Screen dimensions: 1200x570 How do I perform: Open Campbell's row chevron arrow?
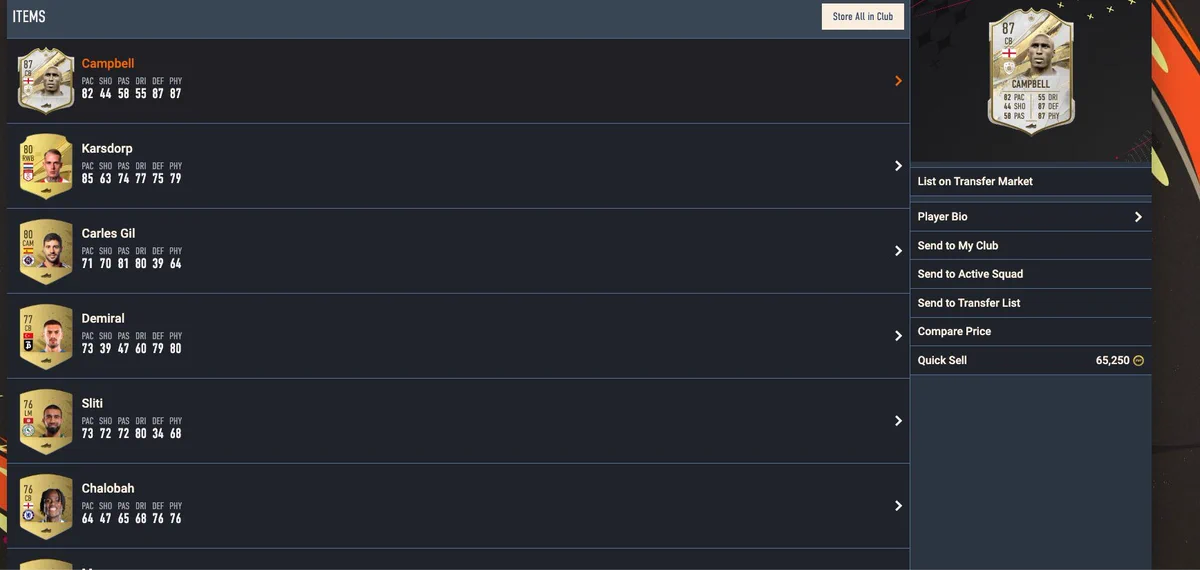(898, 81)
